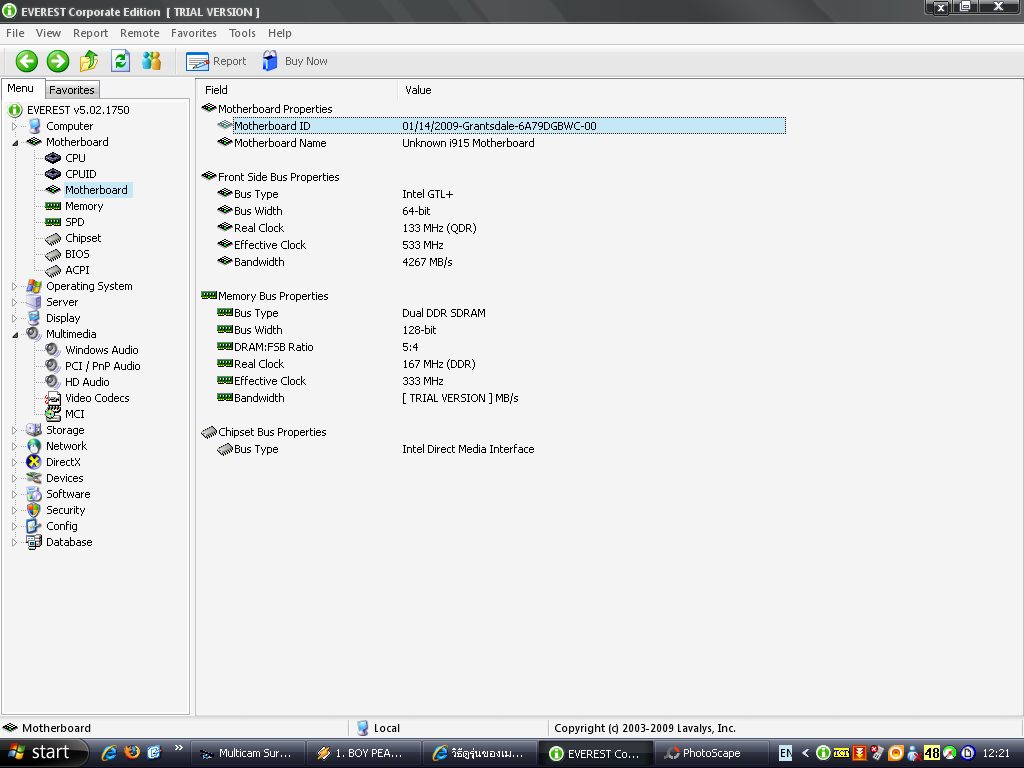Show hidden tray icons arrow
The width and height of the screenshot is (1024, 768).
805,753
